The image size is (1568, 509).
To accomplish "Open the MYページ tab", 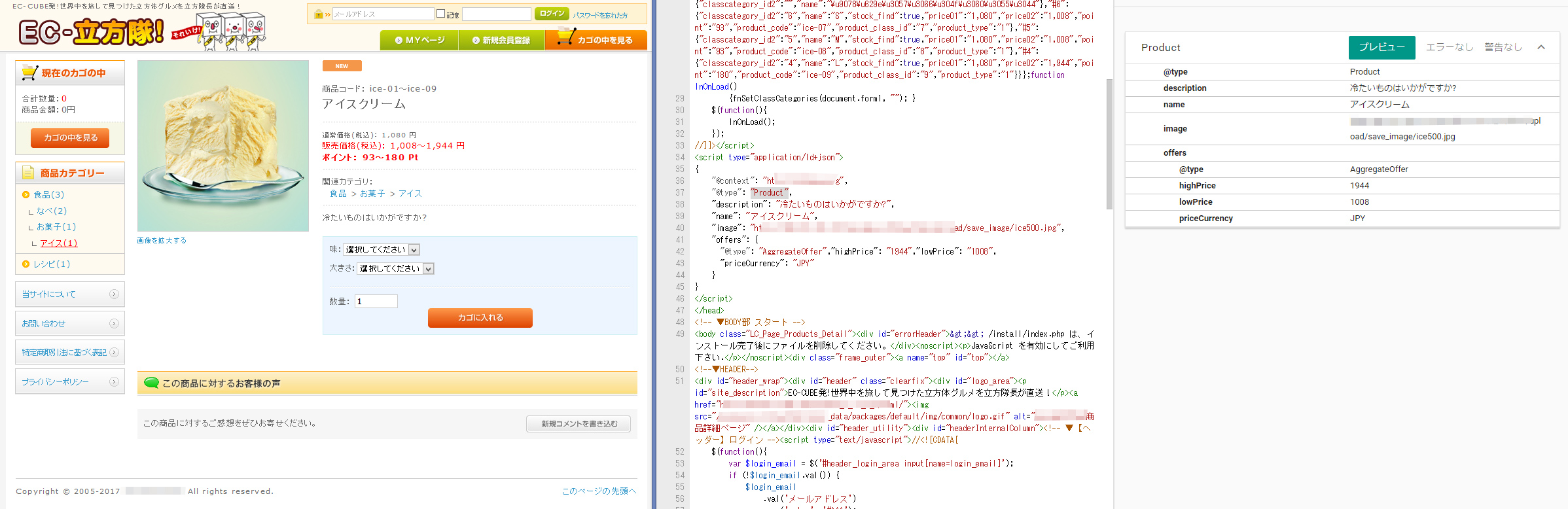I will [x=419, y=40].
